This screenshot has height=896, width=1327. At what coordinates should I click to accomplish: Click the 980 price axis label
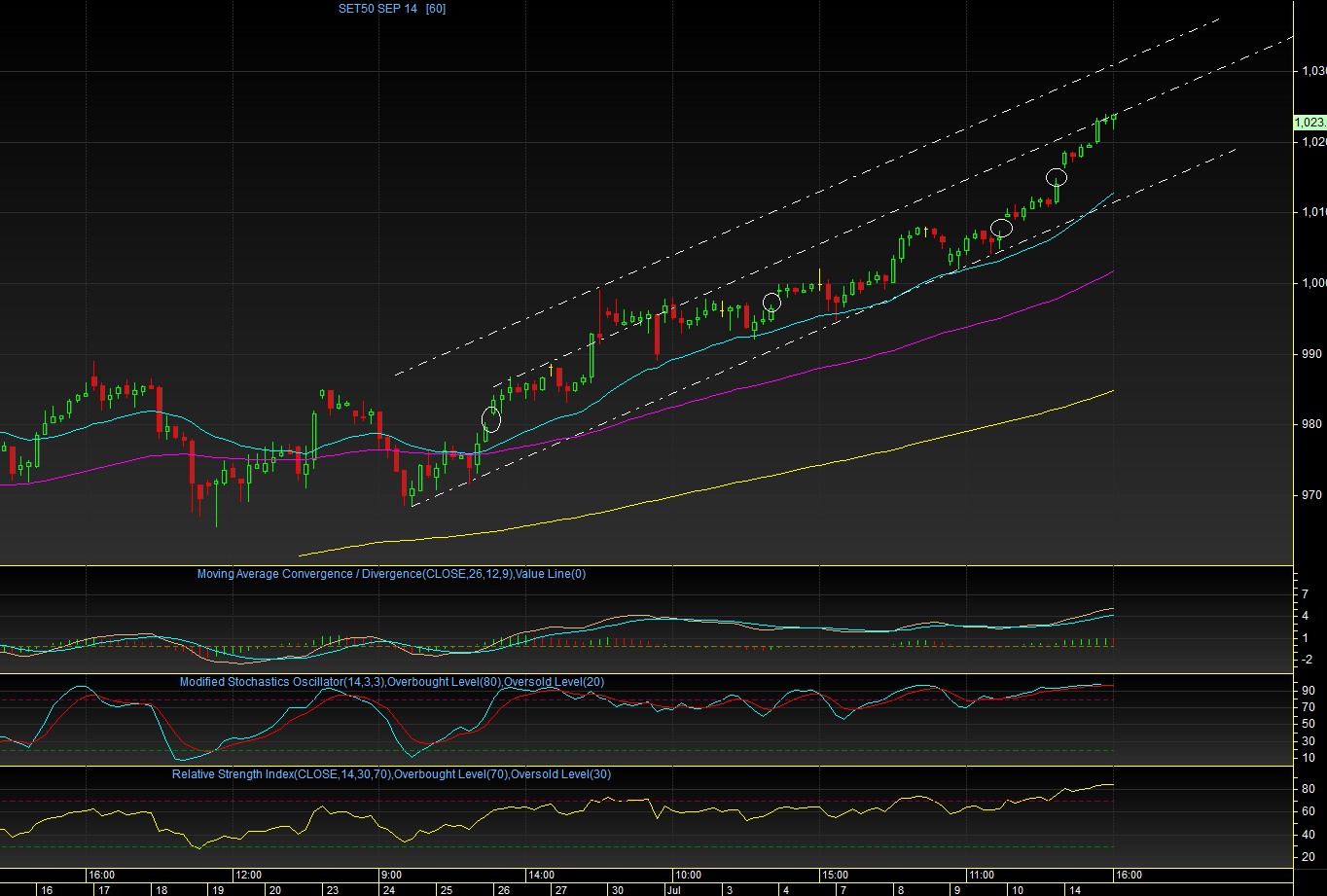coord(1312,424)
